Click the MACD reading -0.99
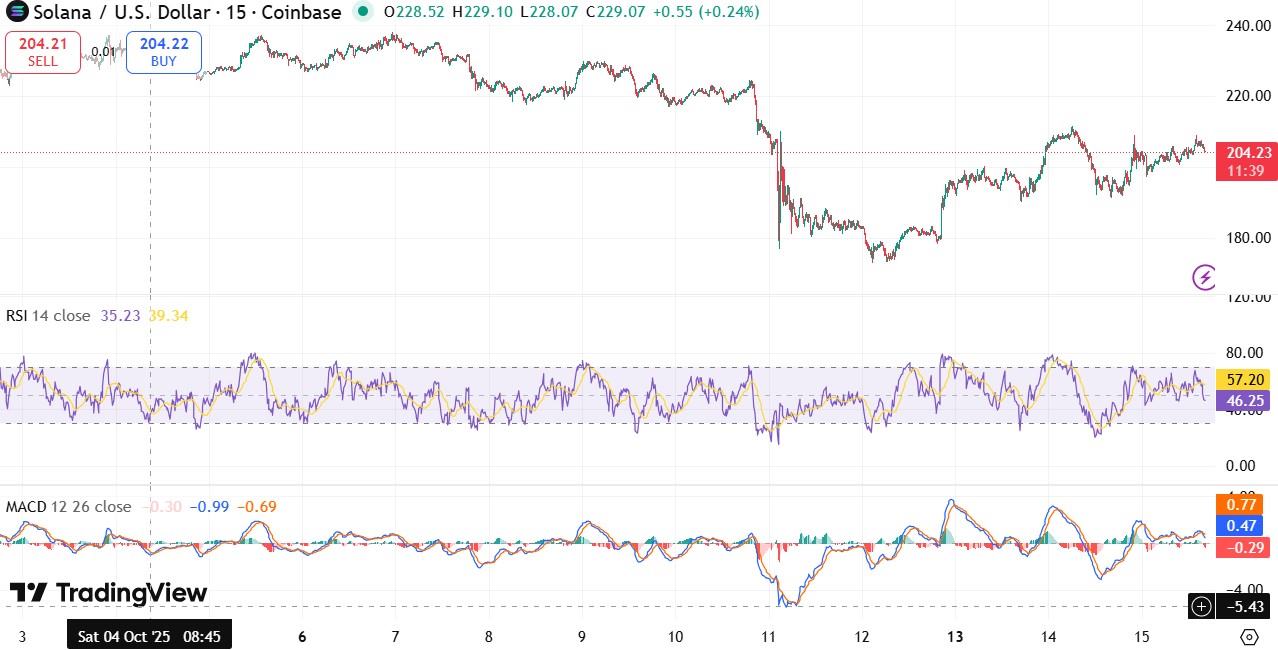This screenshot has width=1278, height=650. click(210, 507)
